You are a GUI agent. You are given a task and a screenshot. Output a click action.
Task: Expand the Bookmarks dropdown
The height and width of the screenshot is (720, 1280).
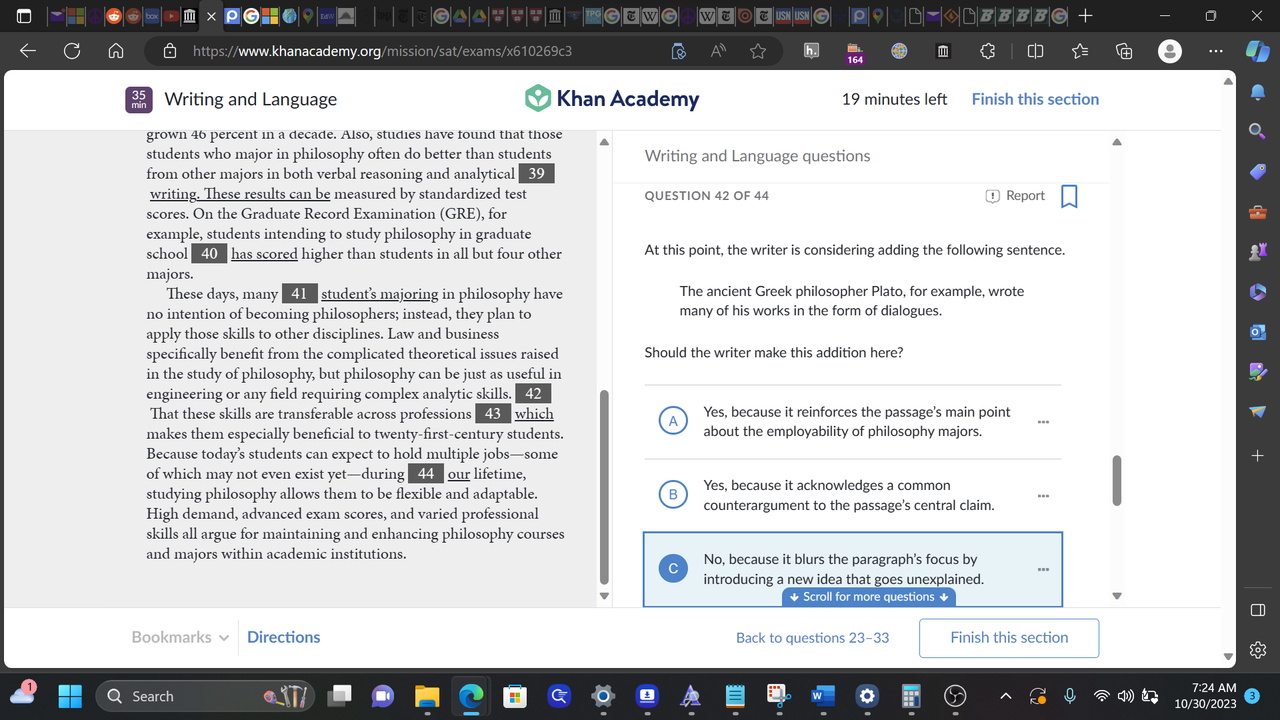tap(180, 637)
